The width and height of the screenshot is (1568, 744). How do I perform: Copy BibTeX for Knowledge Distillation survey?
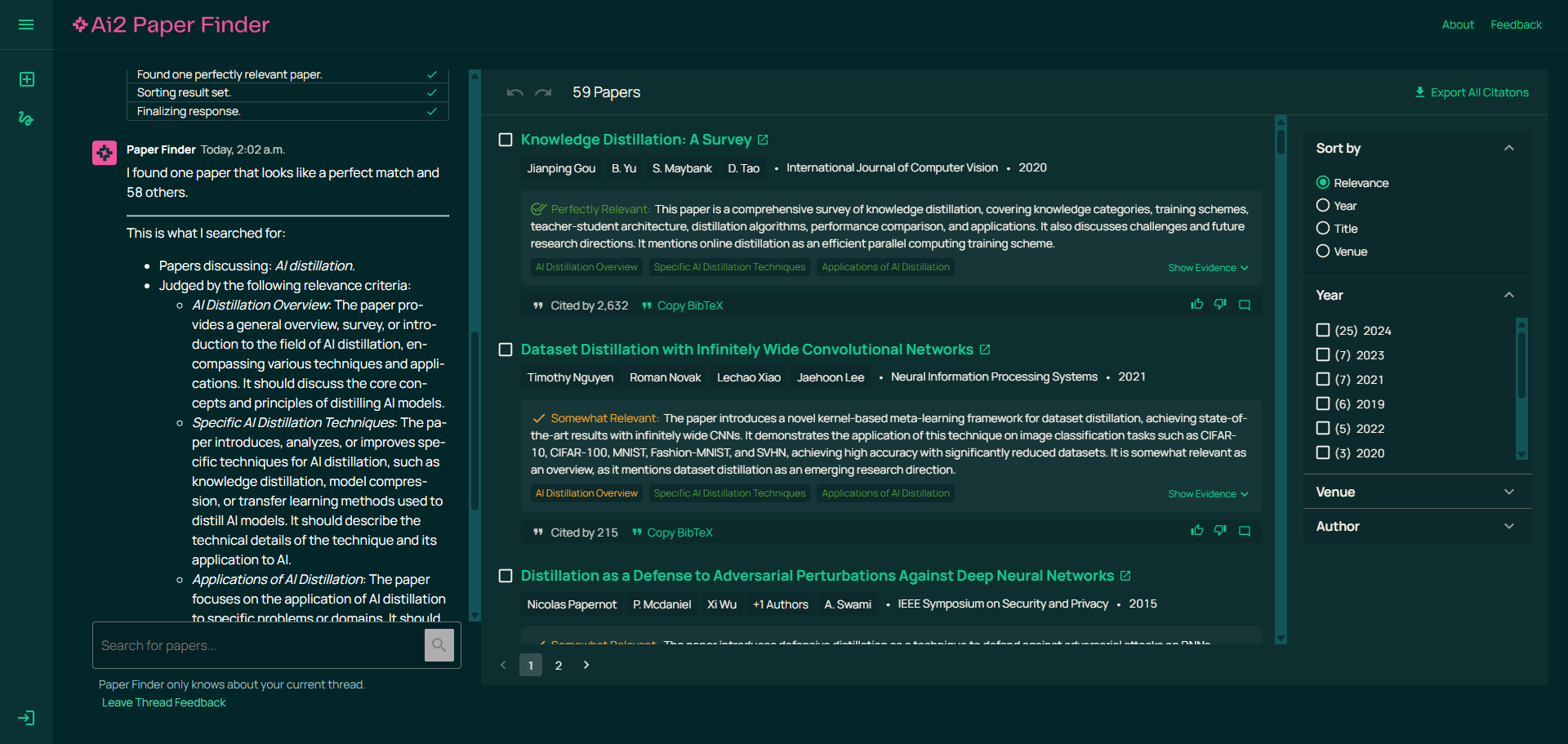pyautogui.click(x=682, y=305)
